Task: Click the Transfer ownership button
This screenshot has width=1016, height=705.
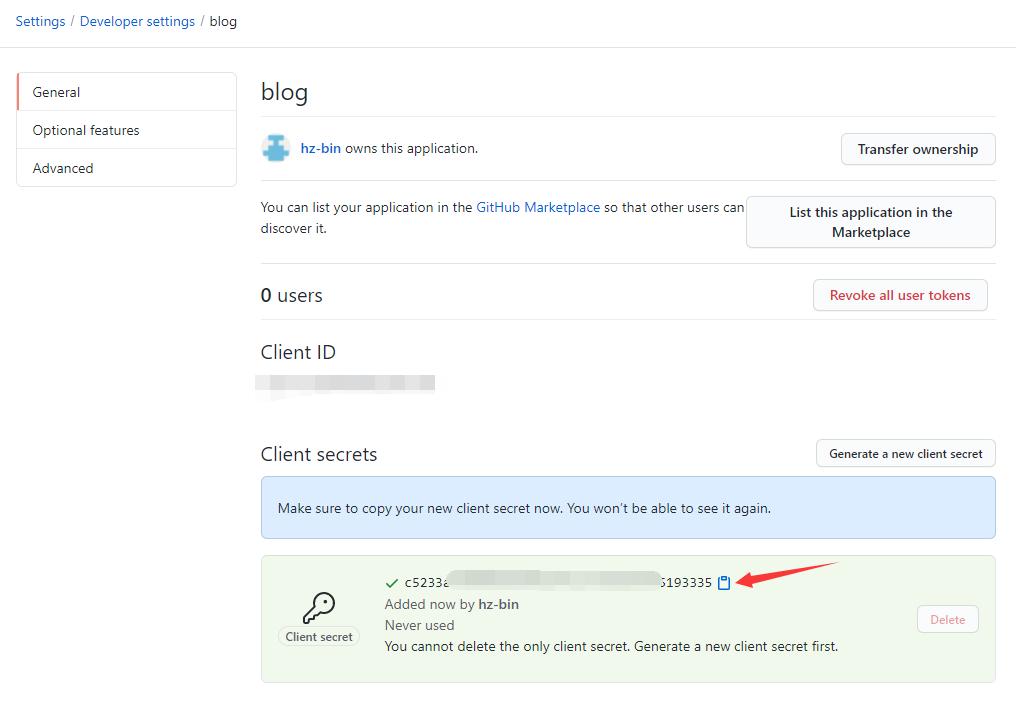Action: point(917,149)
